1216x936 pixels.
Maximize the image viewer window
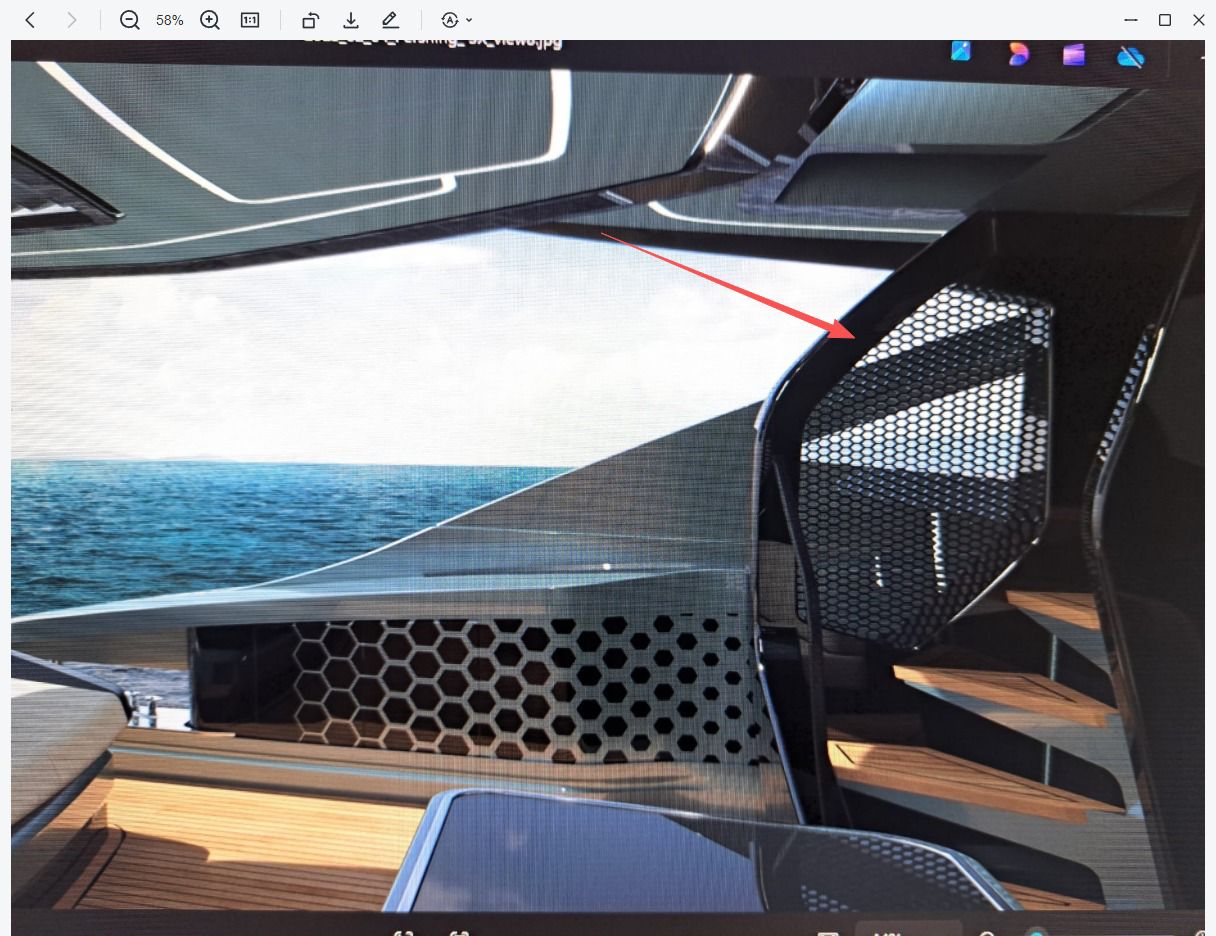(x=1165, y=20)
